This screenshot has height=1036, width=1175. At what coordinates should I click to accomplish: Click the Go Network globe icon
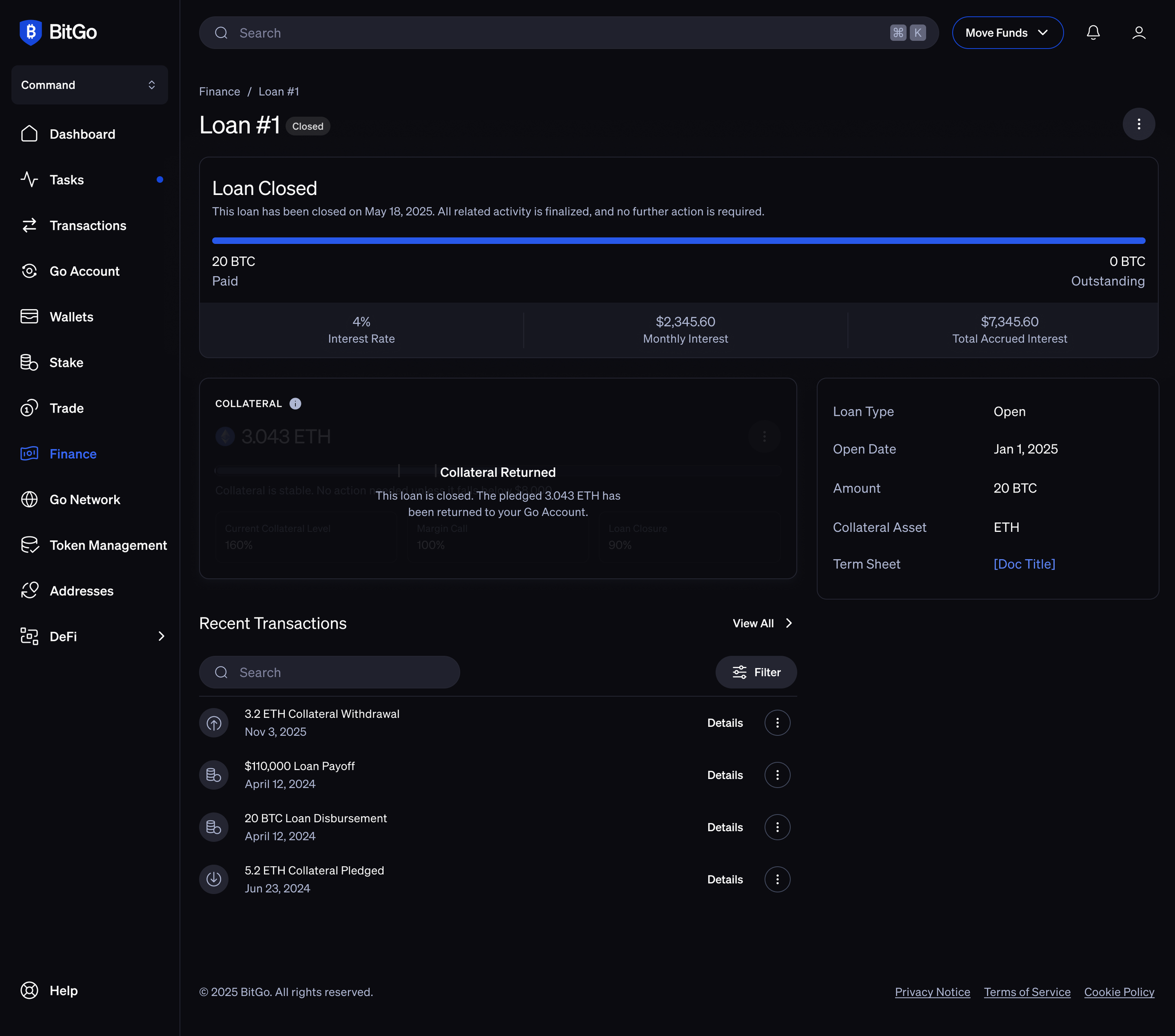click(x=29, y=499)
